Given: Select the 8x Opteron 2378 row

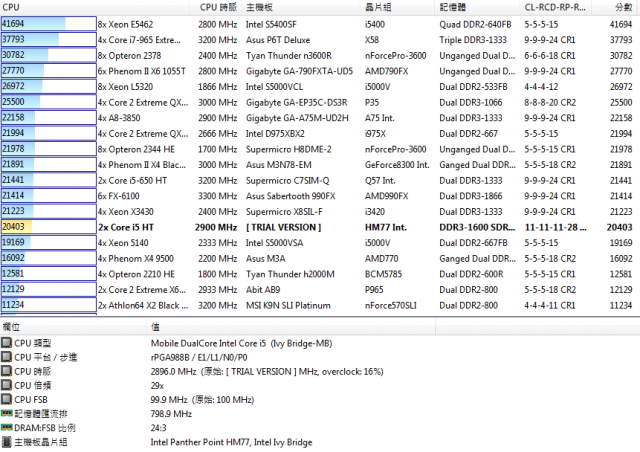Looking at the screenshot, I should pos(320,56).
